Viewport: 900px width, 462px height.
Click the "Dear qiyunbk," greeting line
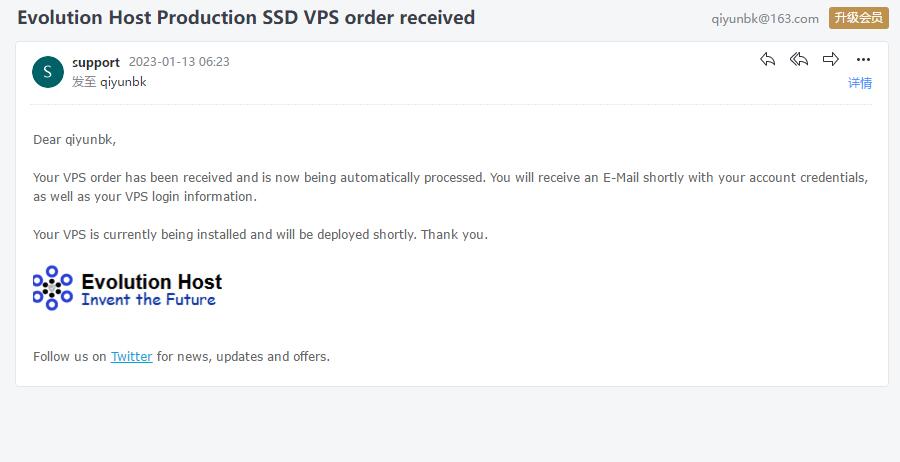tap(75, 139)
